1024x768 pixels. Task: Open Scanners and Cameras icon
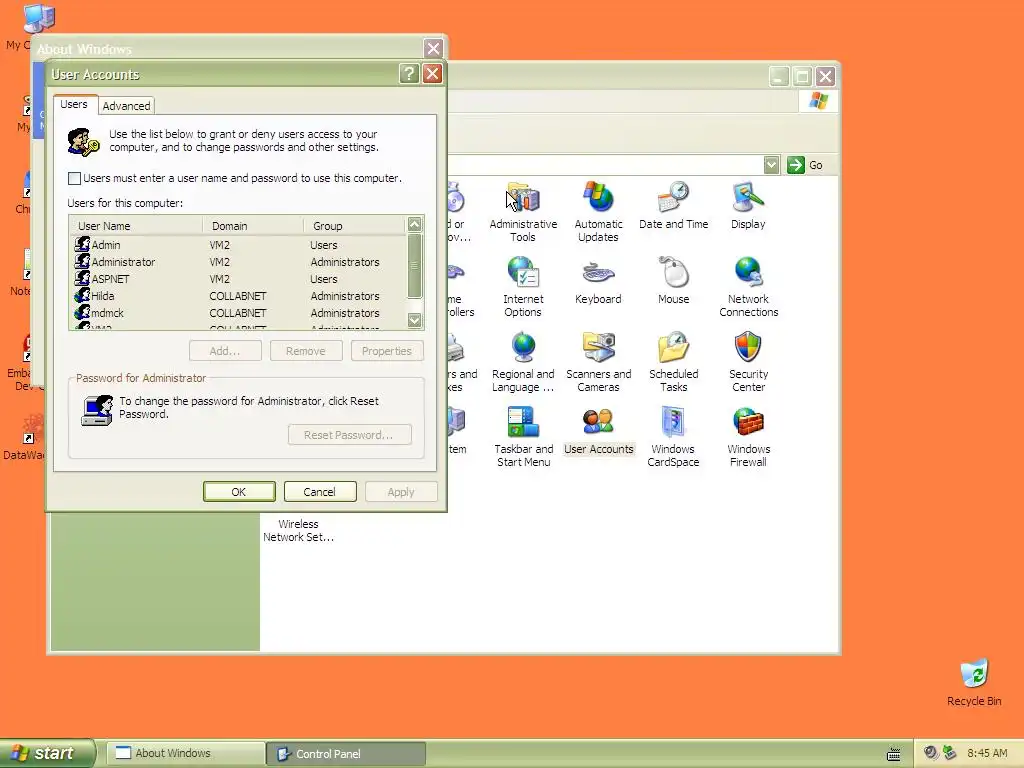coord(598,361)
